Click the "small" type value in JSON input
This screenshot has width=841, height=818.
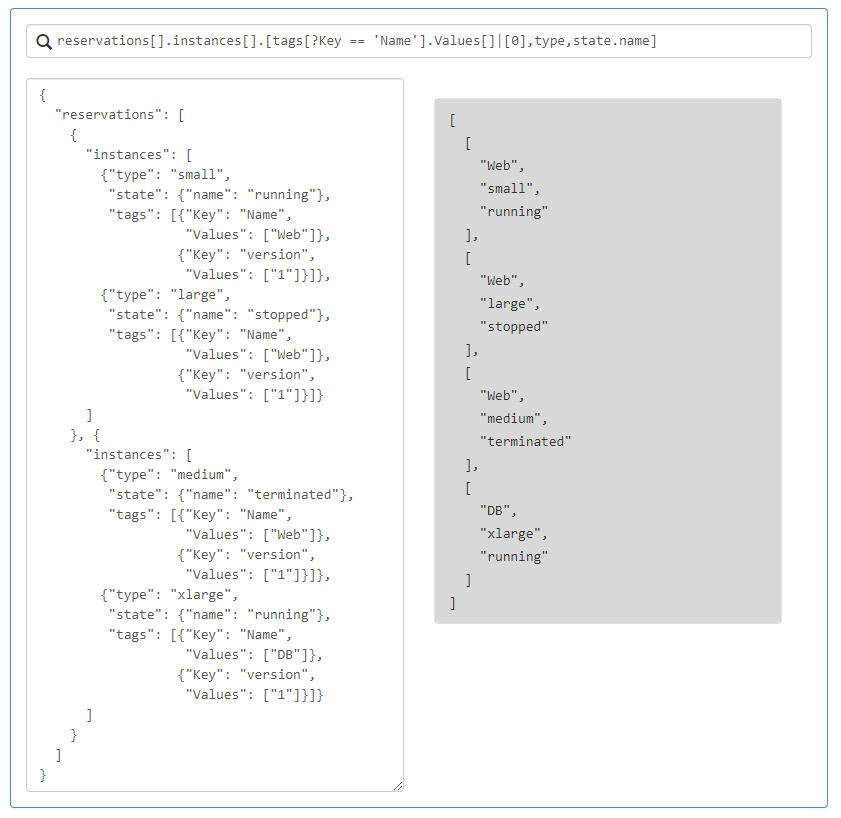tap(196, 175)
